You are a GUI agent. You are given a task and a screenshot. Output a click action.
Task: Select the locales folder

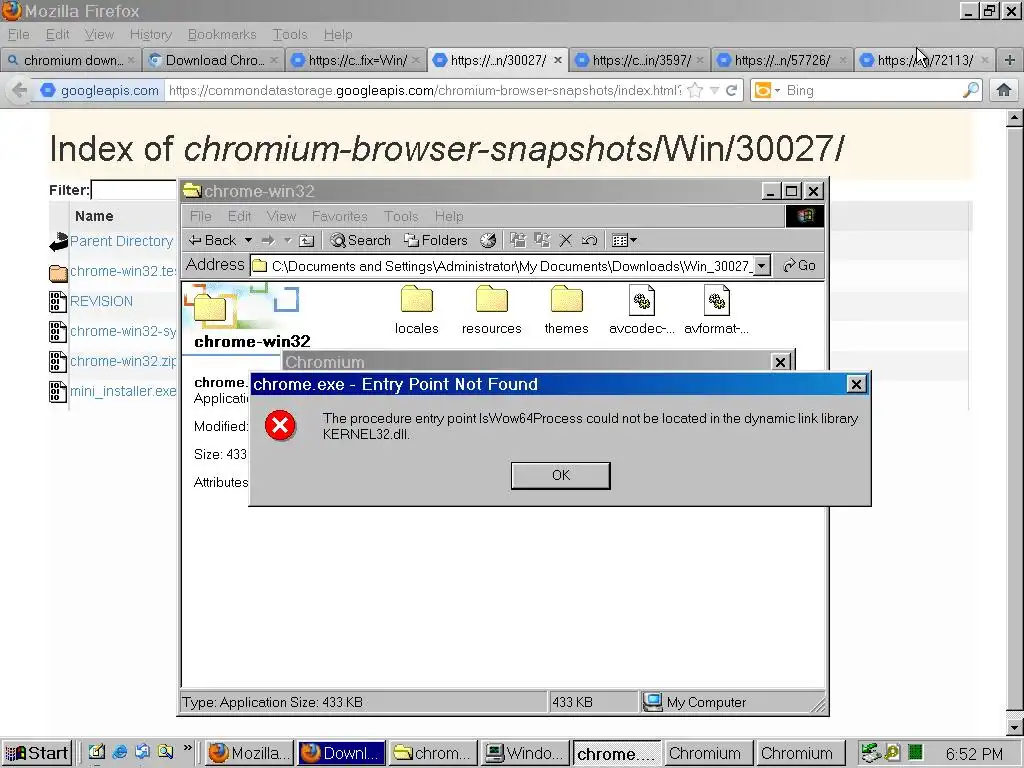point(417,311)
